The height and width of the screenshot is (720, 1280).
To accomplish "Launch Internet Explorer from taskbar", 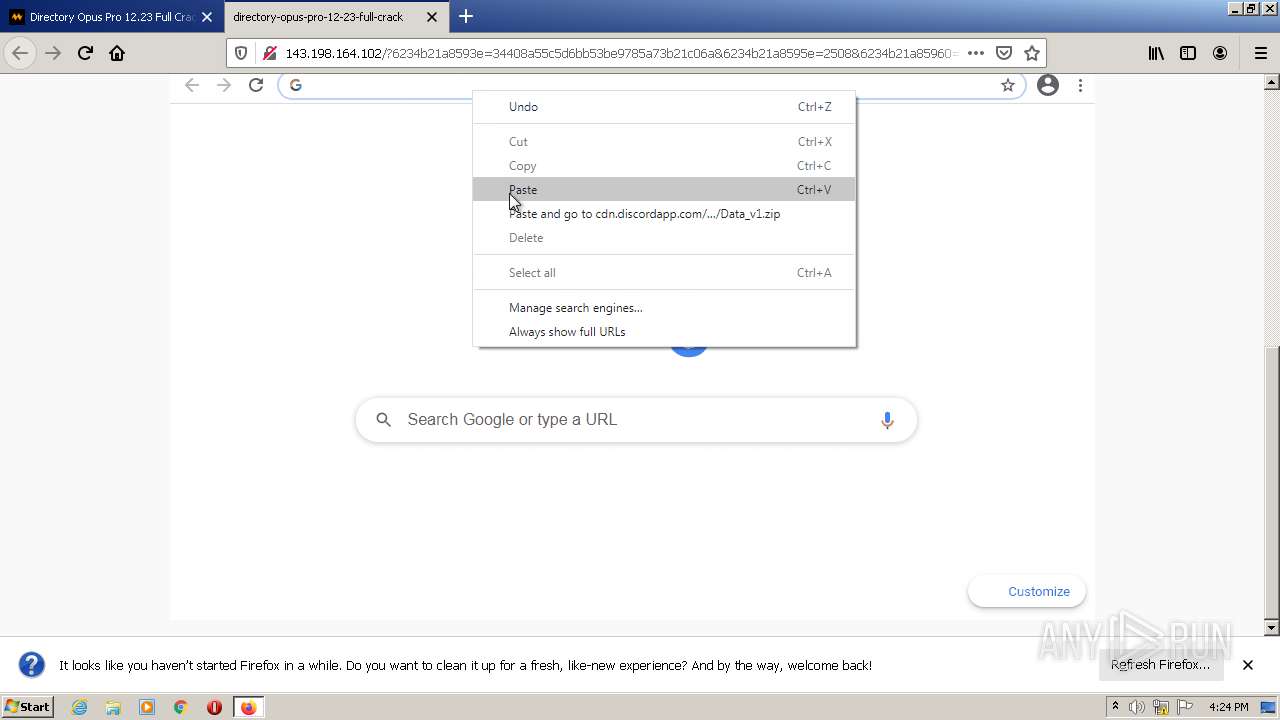I will [x=80, y=707].
